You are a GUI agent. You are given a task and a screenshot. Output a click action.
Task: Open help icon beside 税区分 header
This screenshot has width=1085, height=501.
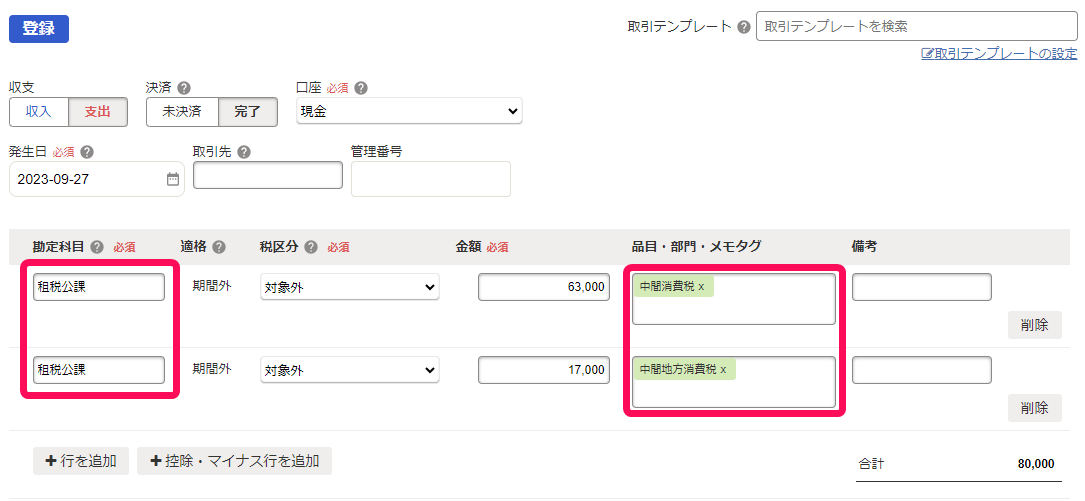pos(311,247)
